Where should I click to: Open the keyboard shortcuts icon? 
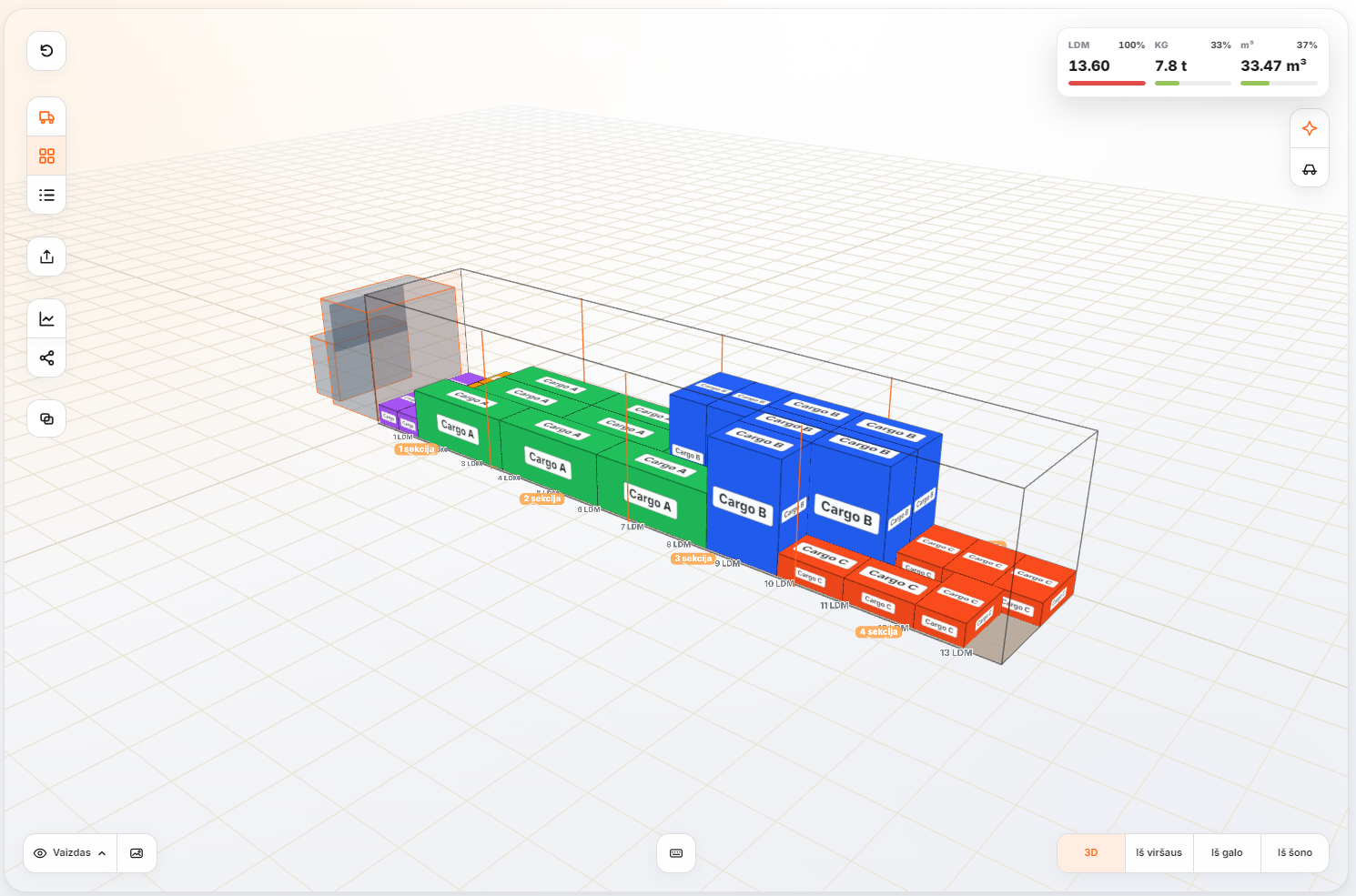click(676, 853)
